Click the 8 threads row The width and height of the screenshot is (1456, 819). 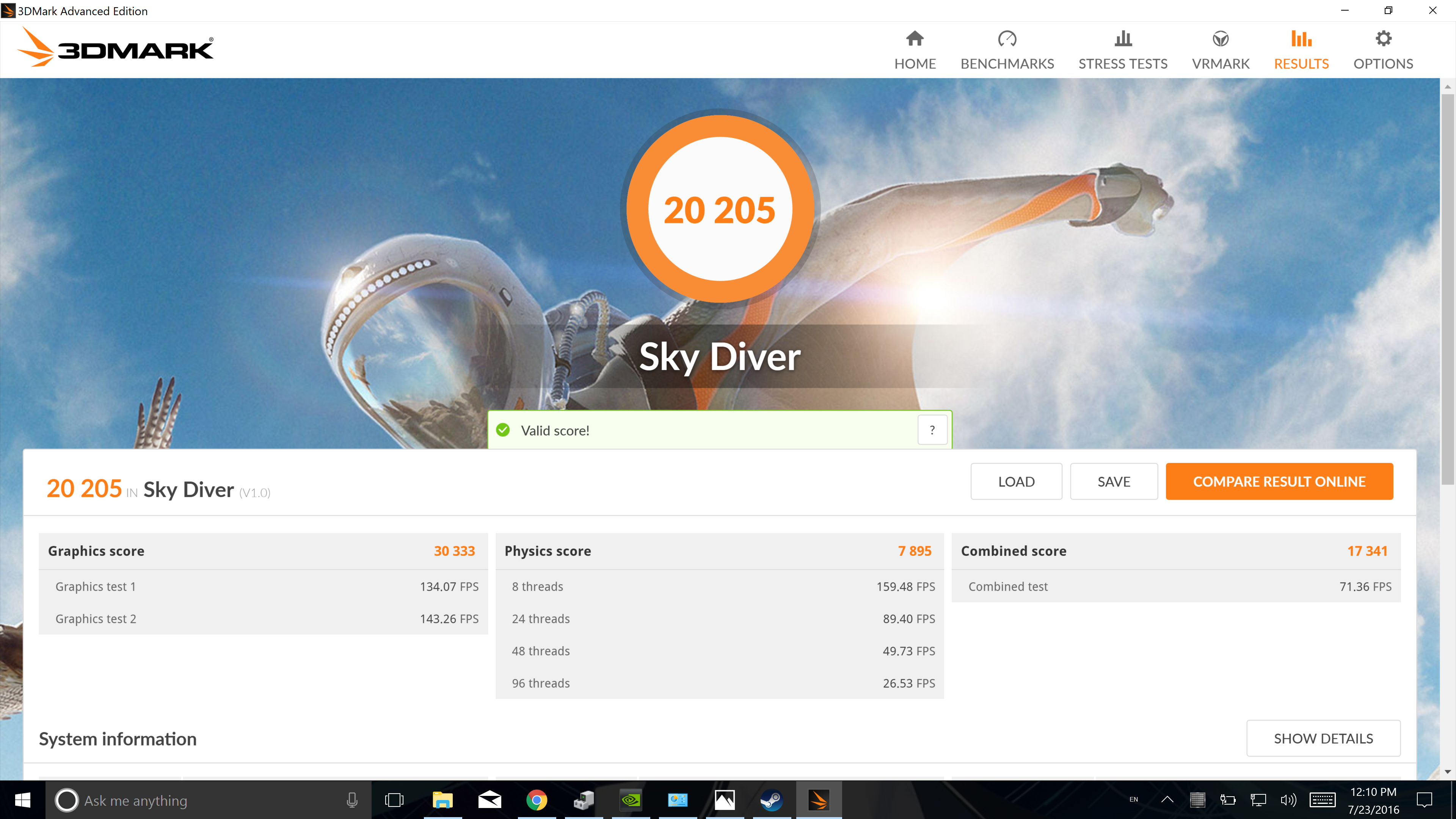720,586
